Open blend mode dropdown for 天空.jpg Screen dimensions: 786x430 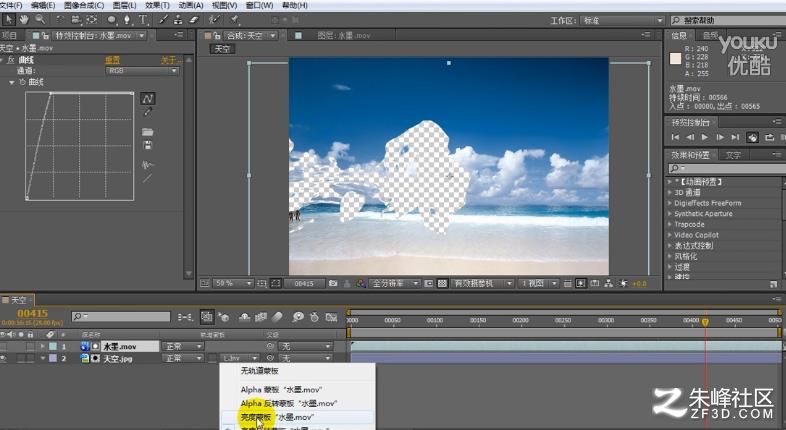(183, 358)
